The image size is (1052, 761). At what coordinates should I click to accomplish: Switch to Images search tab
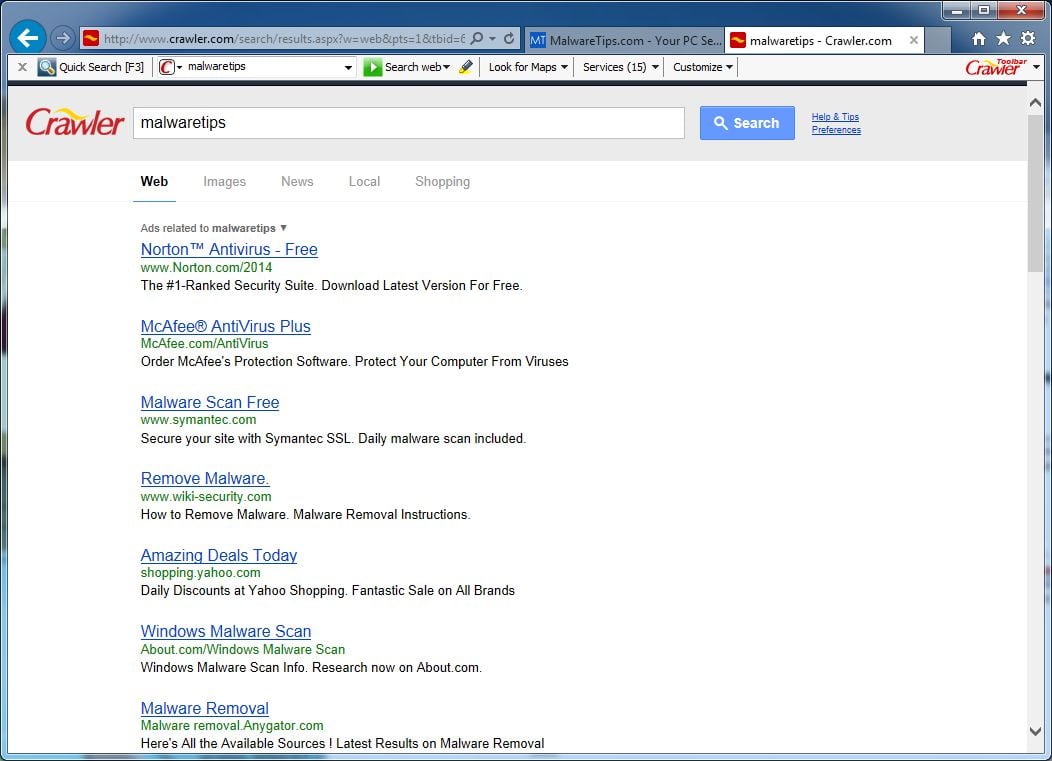[224, 181]
